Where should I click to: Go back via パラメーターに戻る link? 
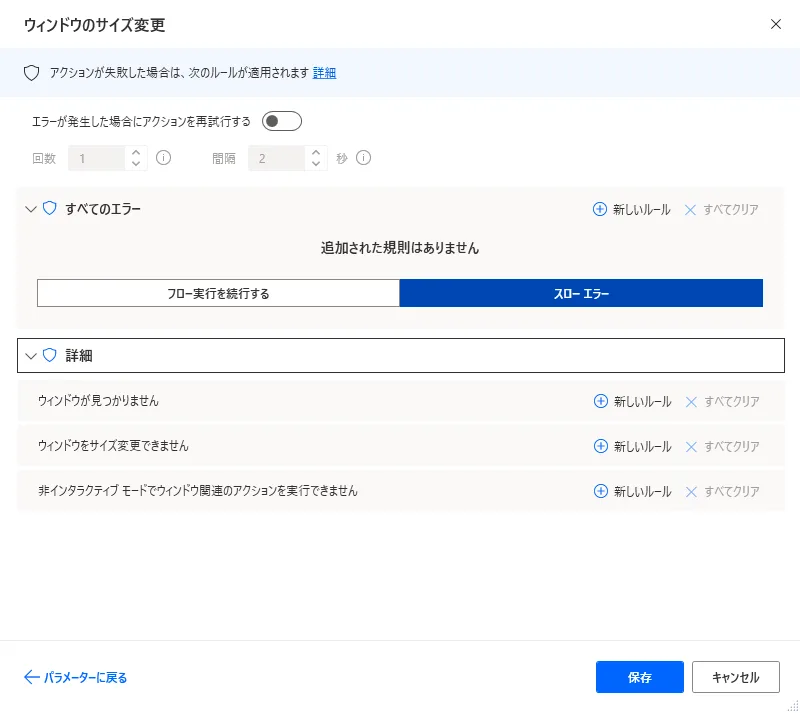[x=76, y=677]
